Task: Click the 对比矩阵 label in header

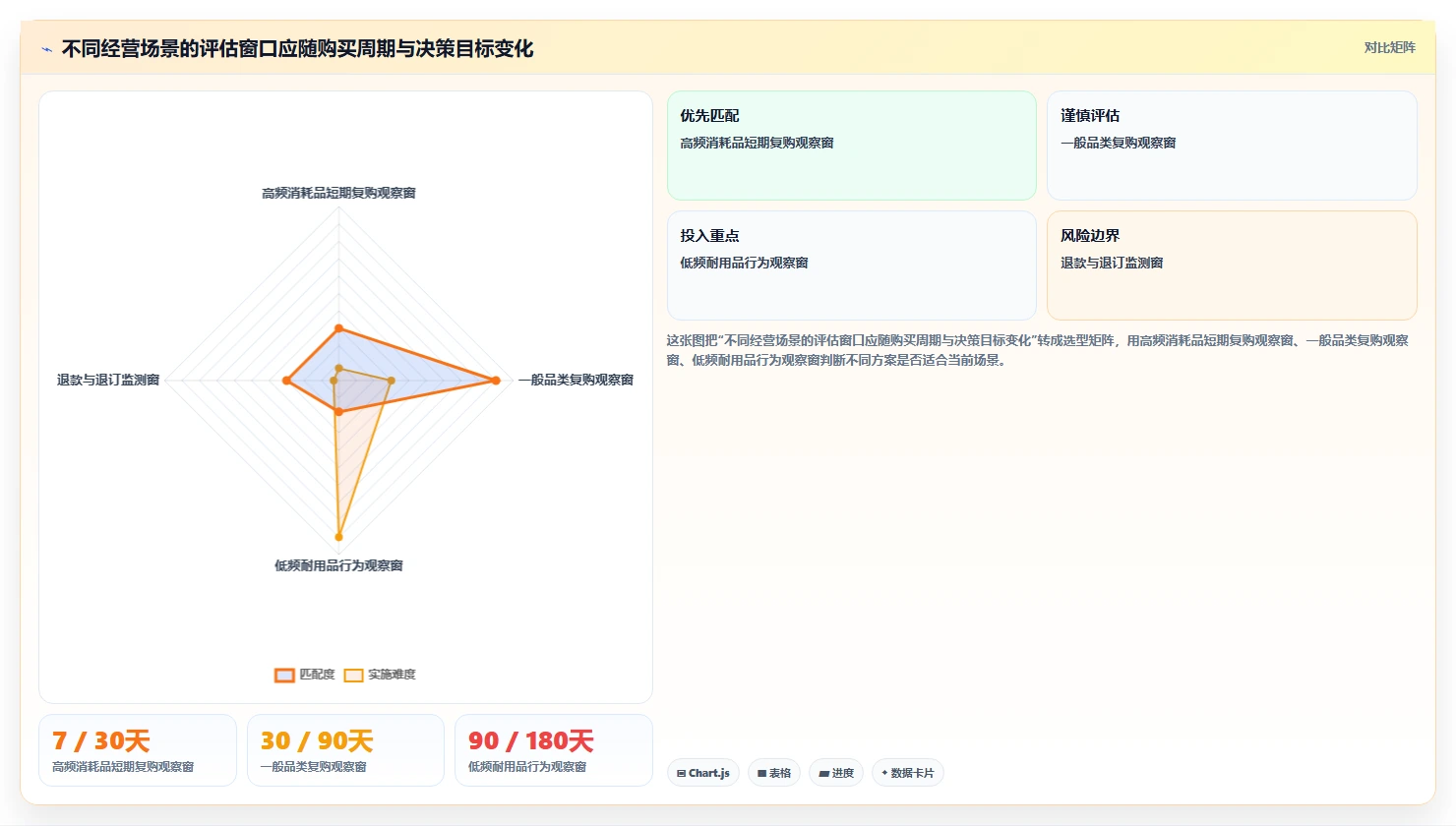Action: click(x=1389, y=47)
